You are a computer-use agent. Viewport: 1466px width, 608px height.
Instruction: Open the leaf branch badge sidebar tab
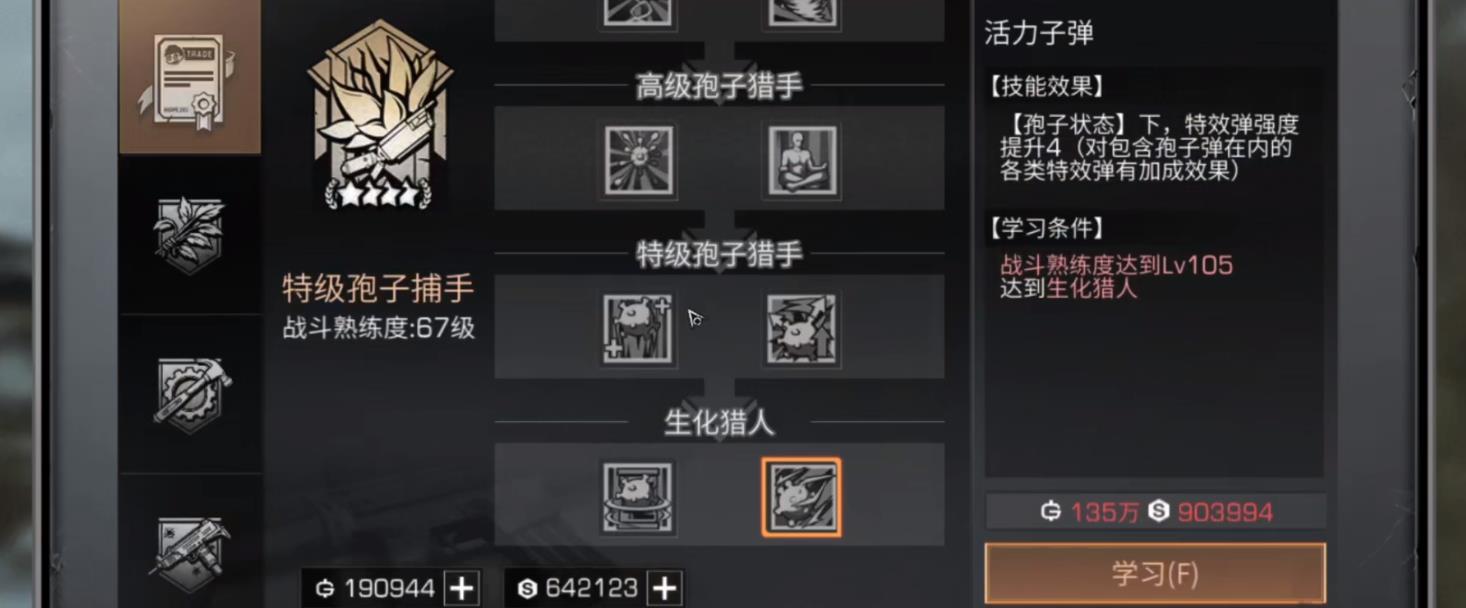190,234
